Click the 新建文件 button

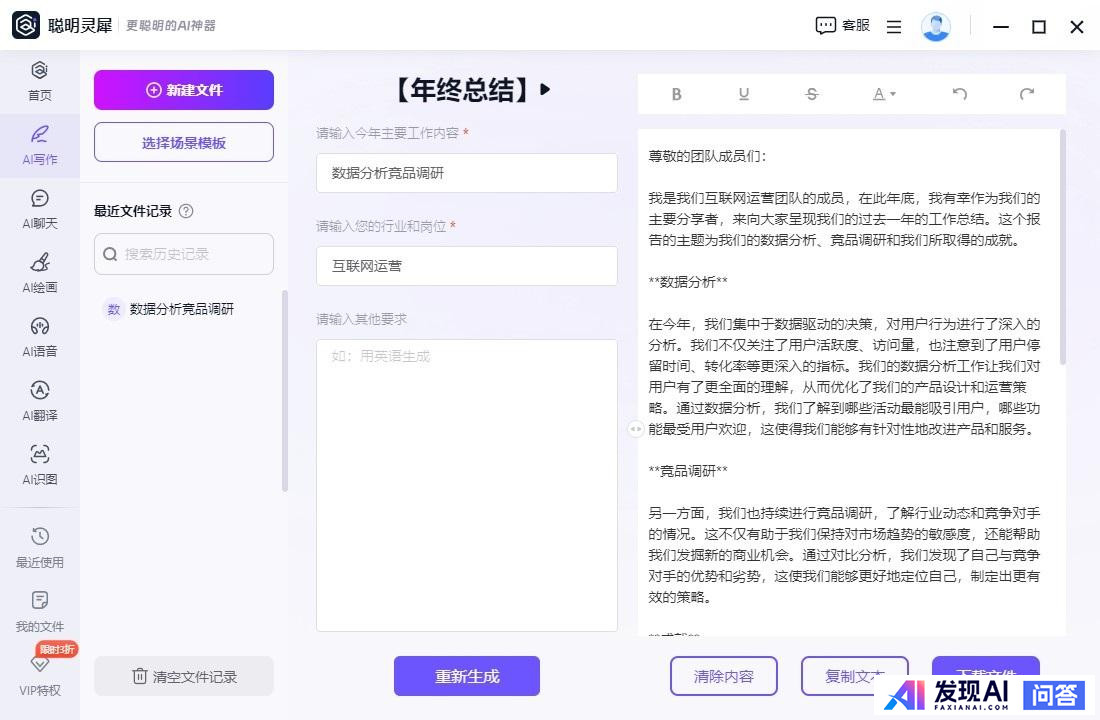pyautogui.click(x=184, y=90)
